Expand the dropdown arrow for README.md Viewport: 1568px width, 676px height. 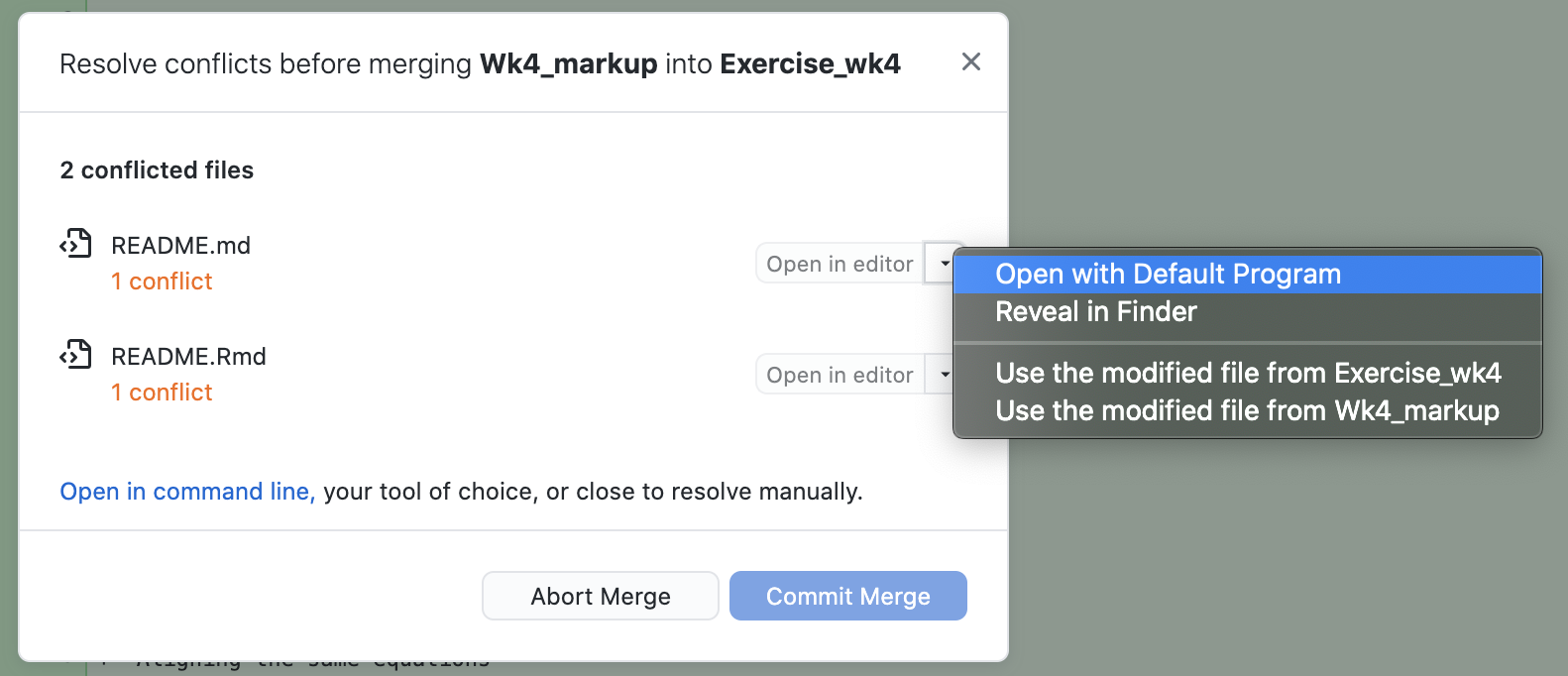click(945, 264)
